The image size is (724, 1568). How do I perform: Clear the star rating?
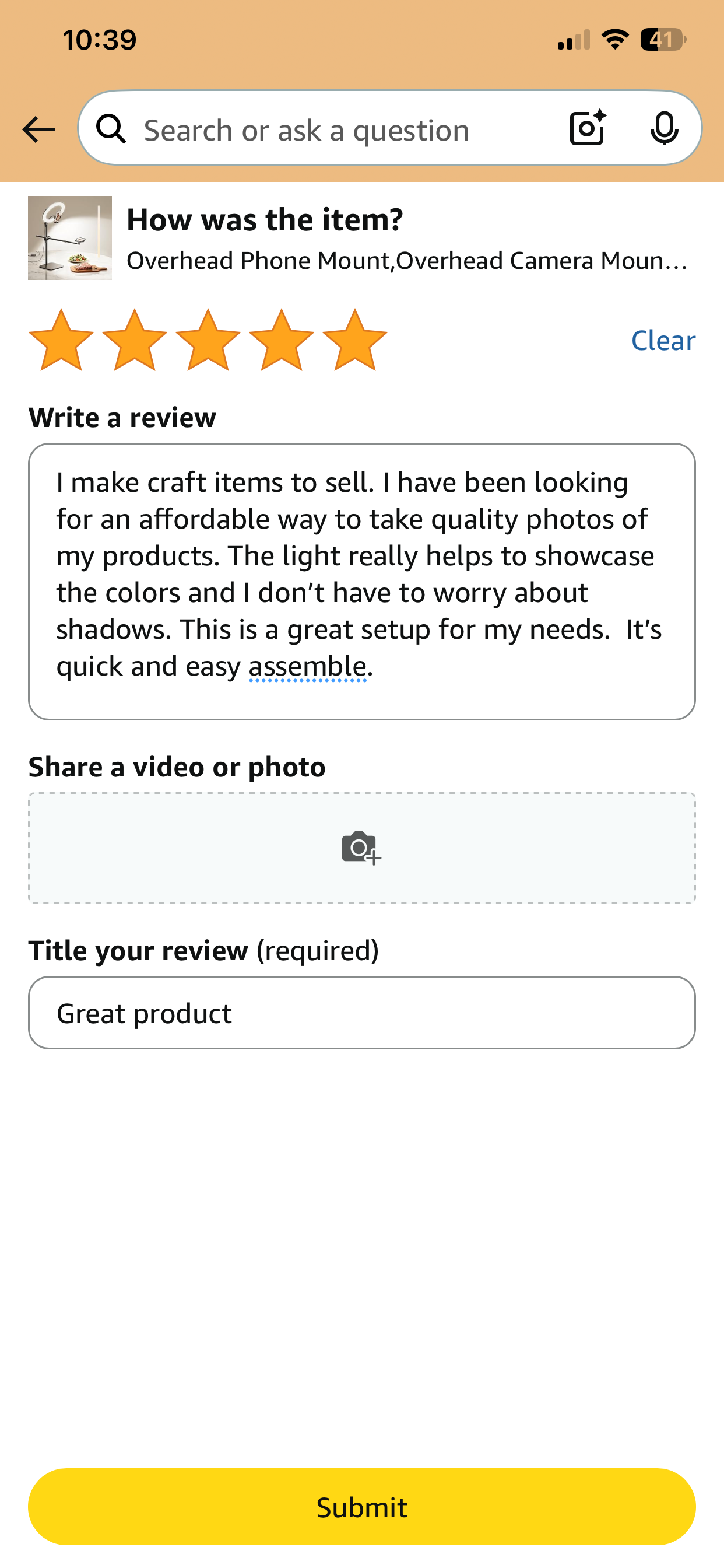tap(663, 341)
